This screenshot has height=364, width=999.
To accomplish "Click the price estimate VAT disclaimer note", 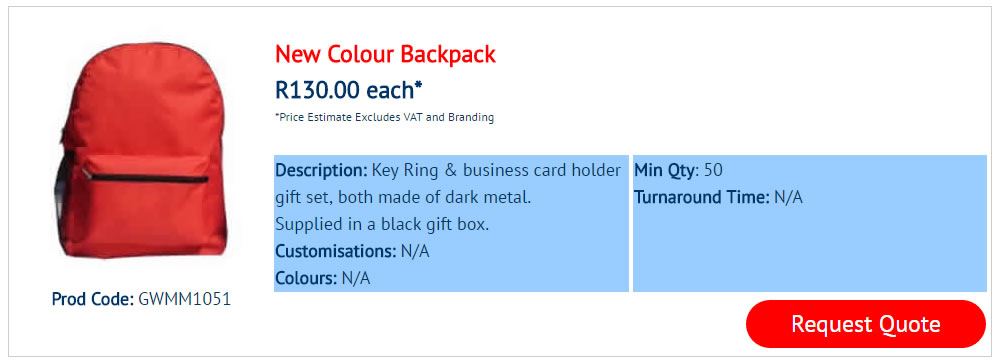I will (384, 117).
